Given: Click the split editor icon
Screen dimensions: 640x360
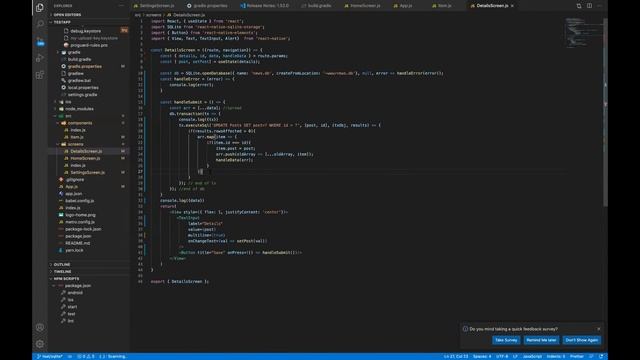Looking at the screenshot, I should click(x=589, y=6).
